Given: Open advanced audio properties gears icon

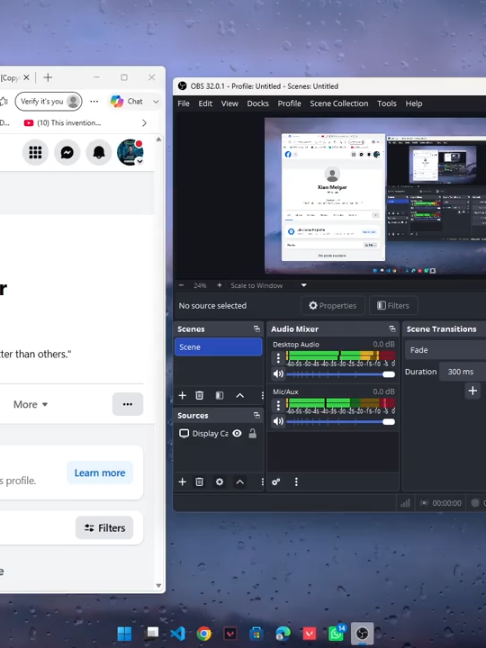Looking at the screenshot, I should point(276,482).
